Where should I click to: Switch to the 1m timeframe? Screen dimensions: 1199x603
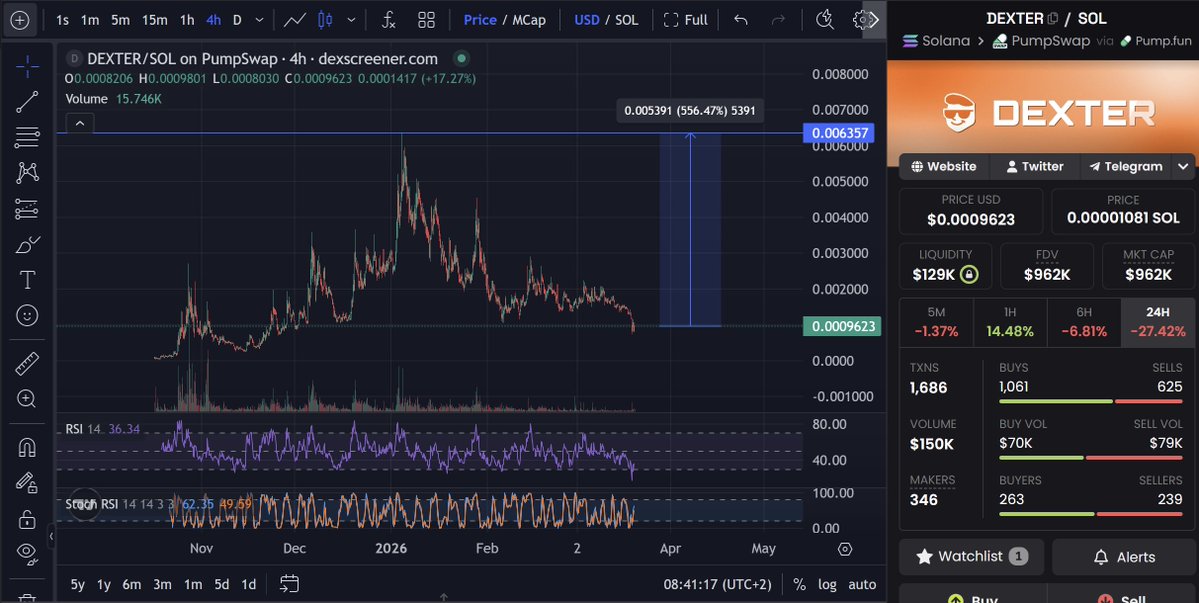coord(90,20)
